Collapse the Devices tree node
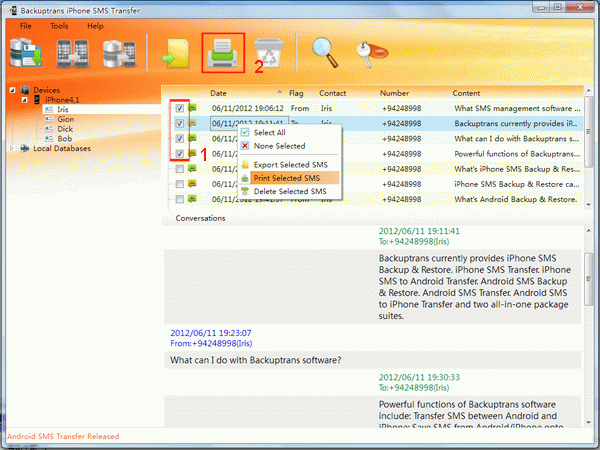Screen dimensions: 600x450 pyautogui.click(x=12, y=90)
